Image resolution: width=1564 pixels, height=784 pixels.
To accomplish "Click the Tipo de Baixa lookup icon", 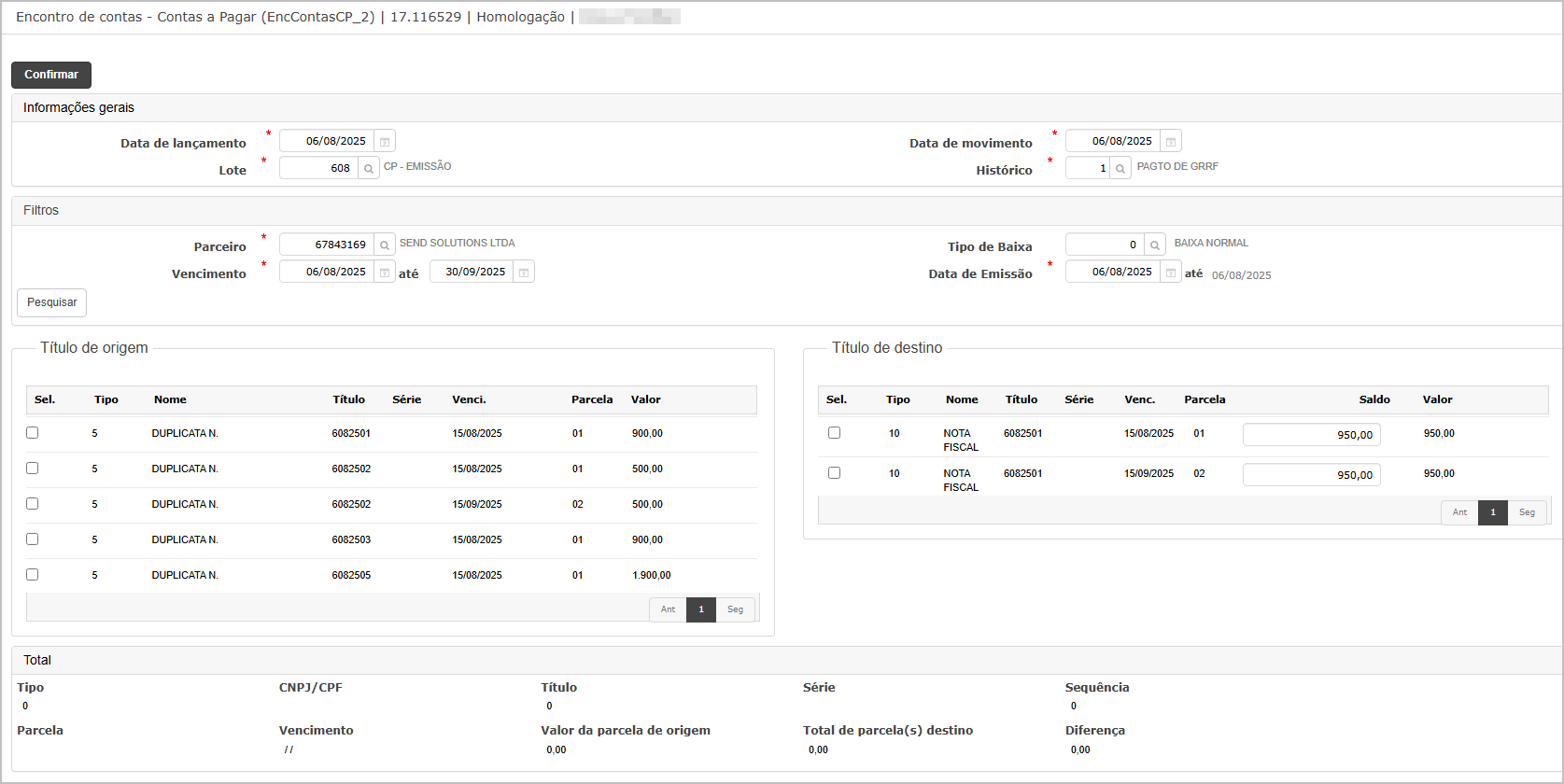I will point(1155,245).
